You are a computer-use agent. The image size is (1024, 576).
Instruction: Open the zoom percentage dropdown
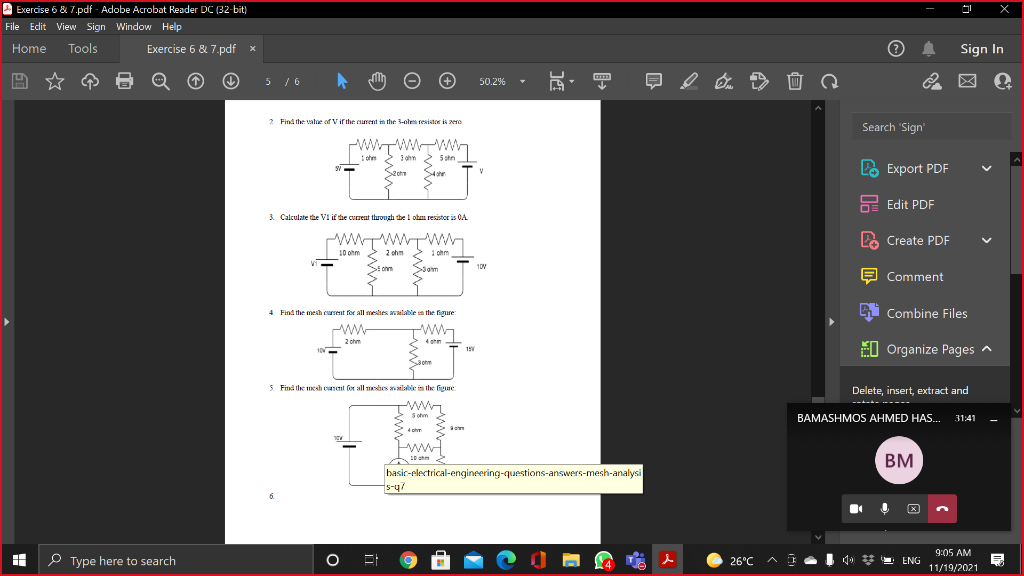[522, 81]
